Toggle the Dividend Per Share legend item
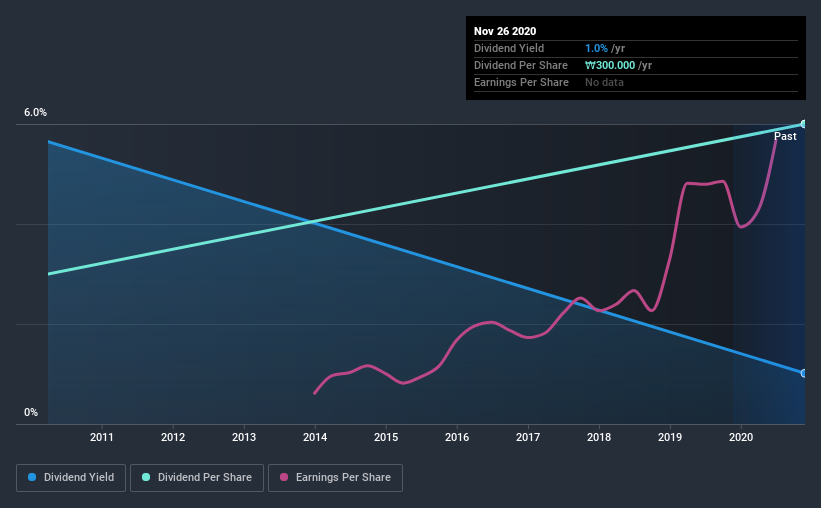 tap(202, 478)
